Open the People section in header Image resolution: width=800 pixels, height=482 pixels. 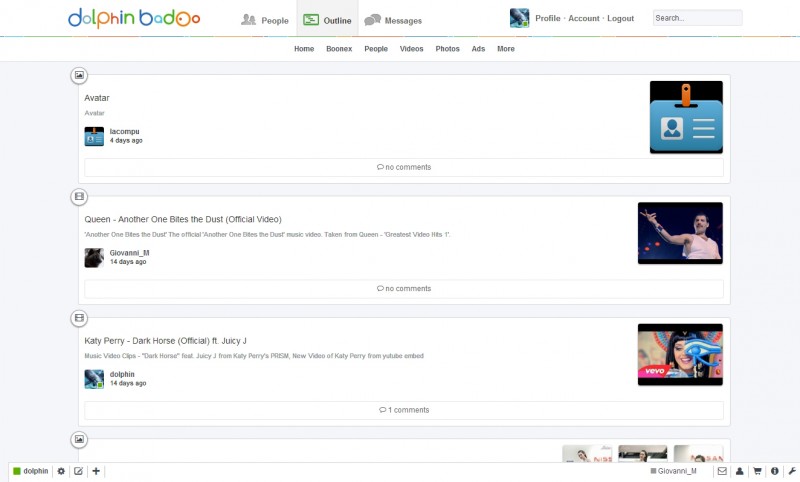265,20
